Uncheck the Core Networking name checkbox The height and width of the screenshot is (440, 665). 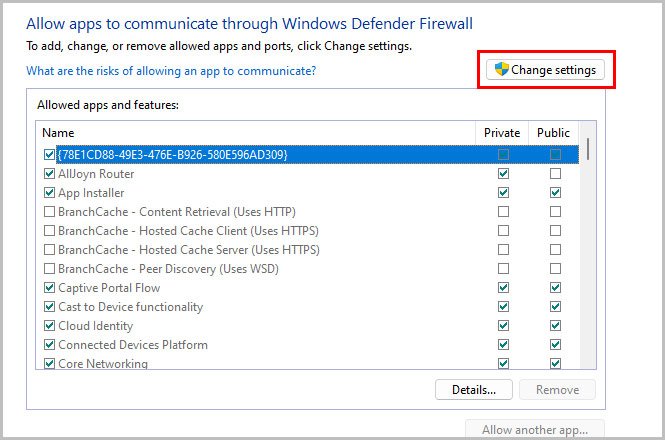(49, 364)
